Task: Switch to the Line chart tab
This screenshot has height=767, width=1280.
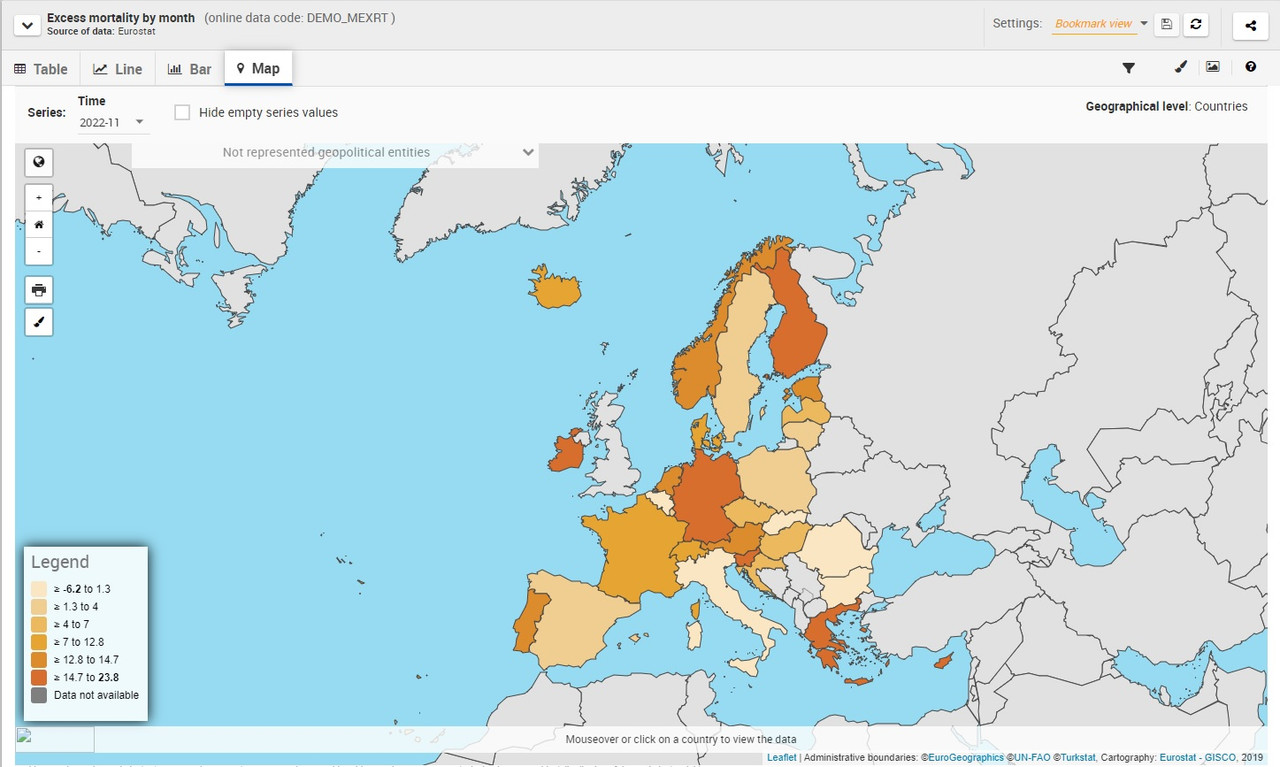Action: tap(118, 69)
